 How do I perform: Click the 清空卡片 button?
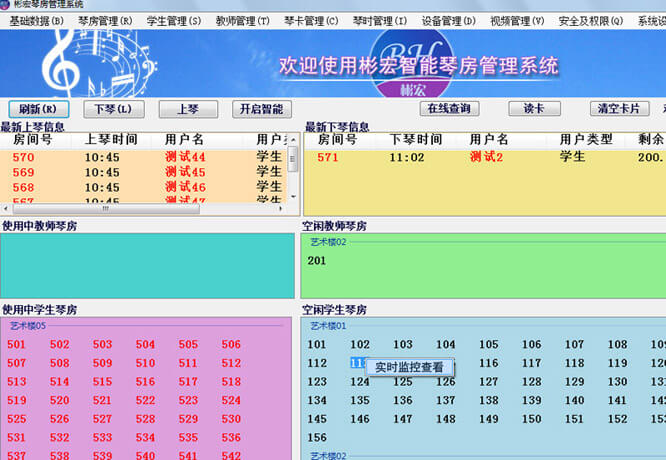617,109
